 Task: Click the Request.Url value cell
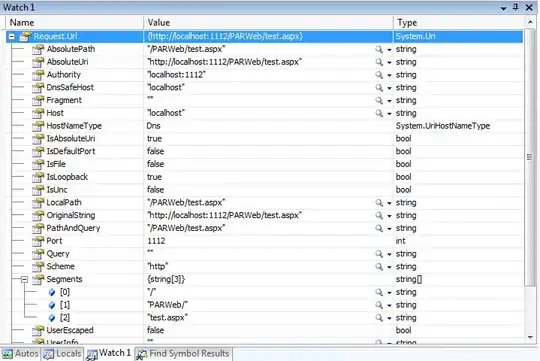269,37
